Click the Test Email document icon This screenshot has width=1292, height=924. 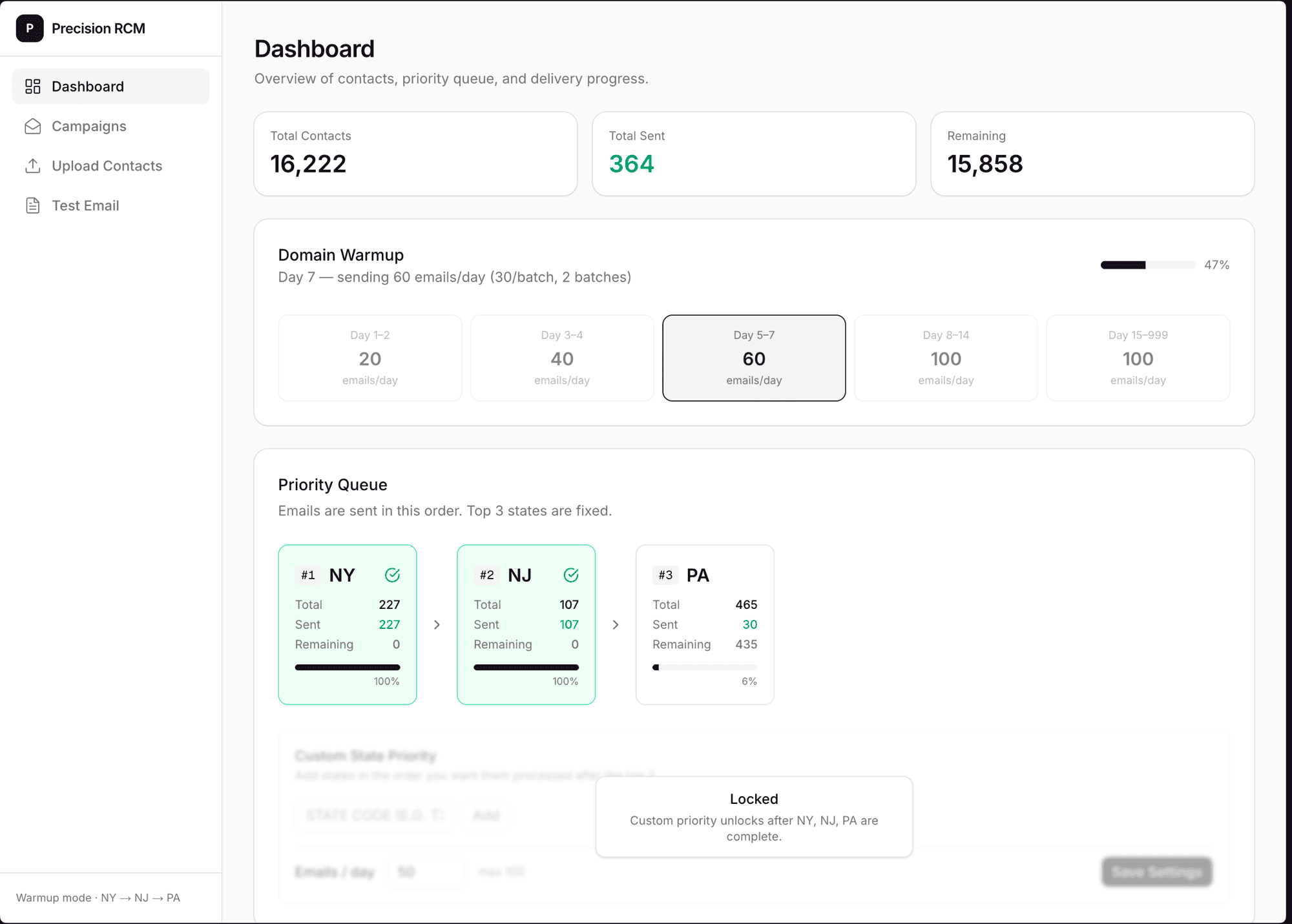pos(33,206)
